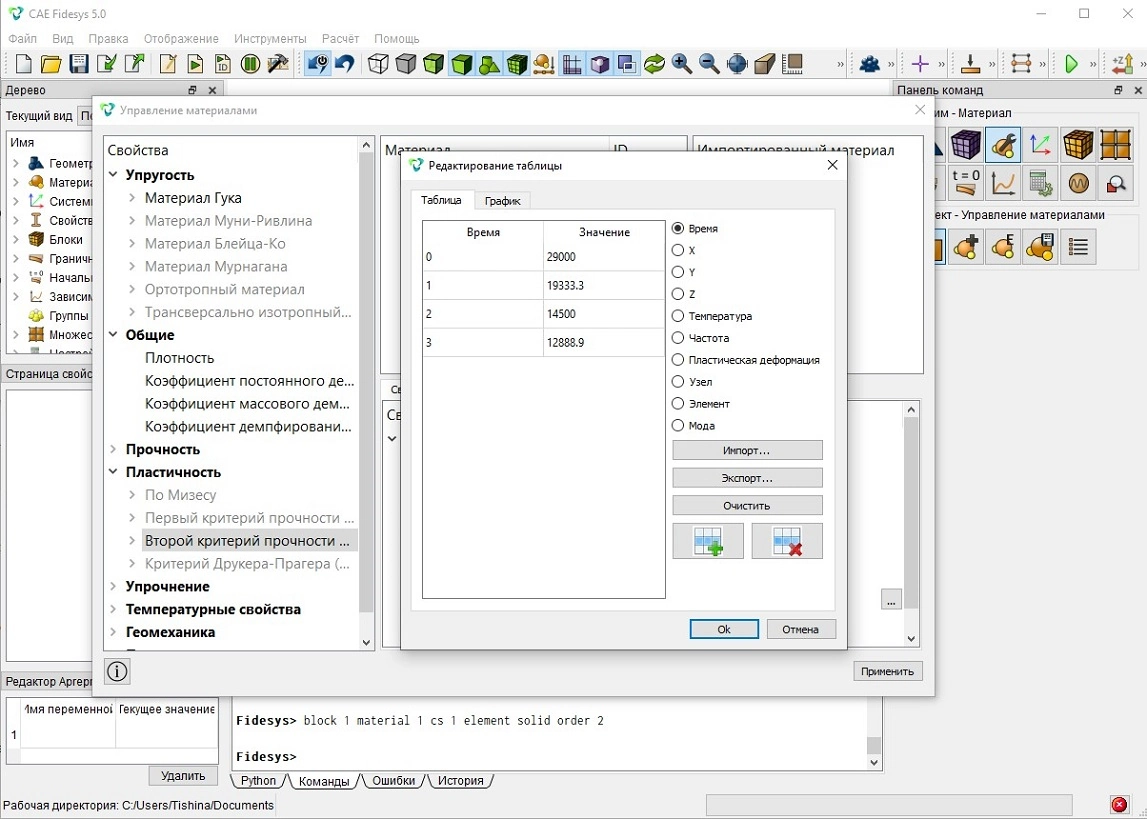The height and width of the screenshot is (819, 1147).
Task: Confirm the table with the Ok button
Action: pos(723,629)
